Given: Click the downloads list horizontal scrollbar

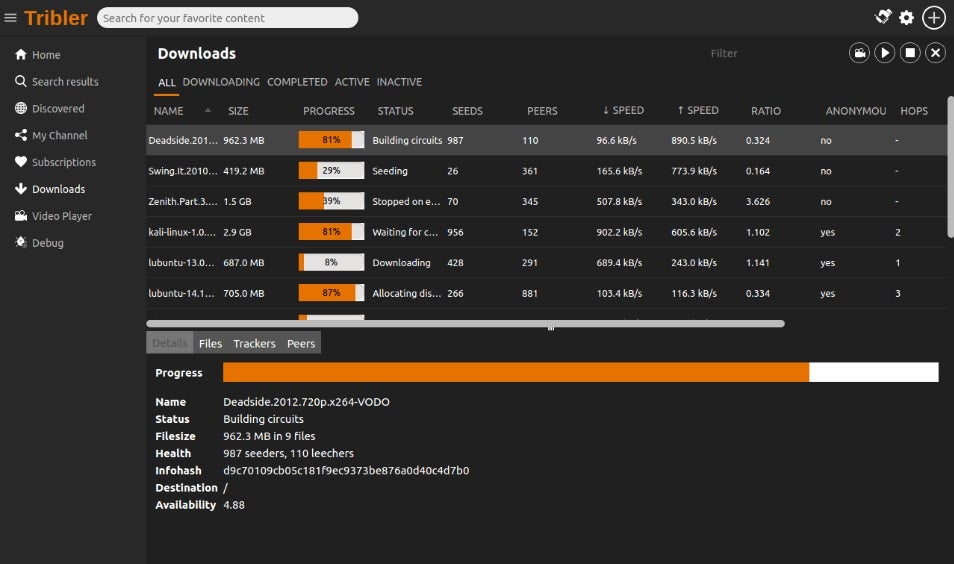Looking at the screenshot, I should (x=465, y=323).
